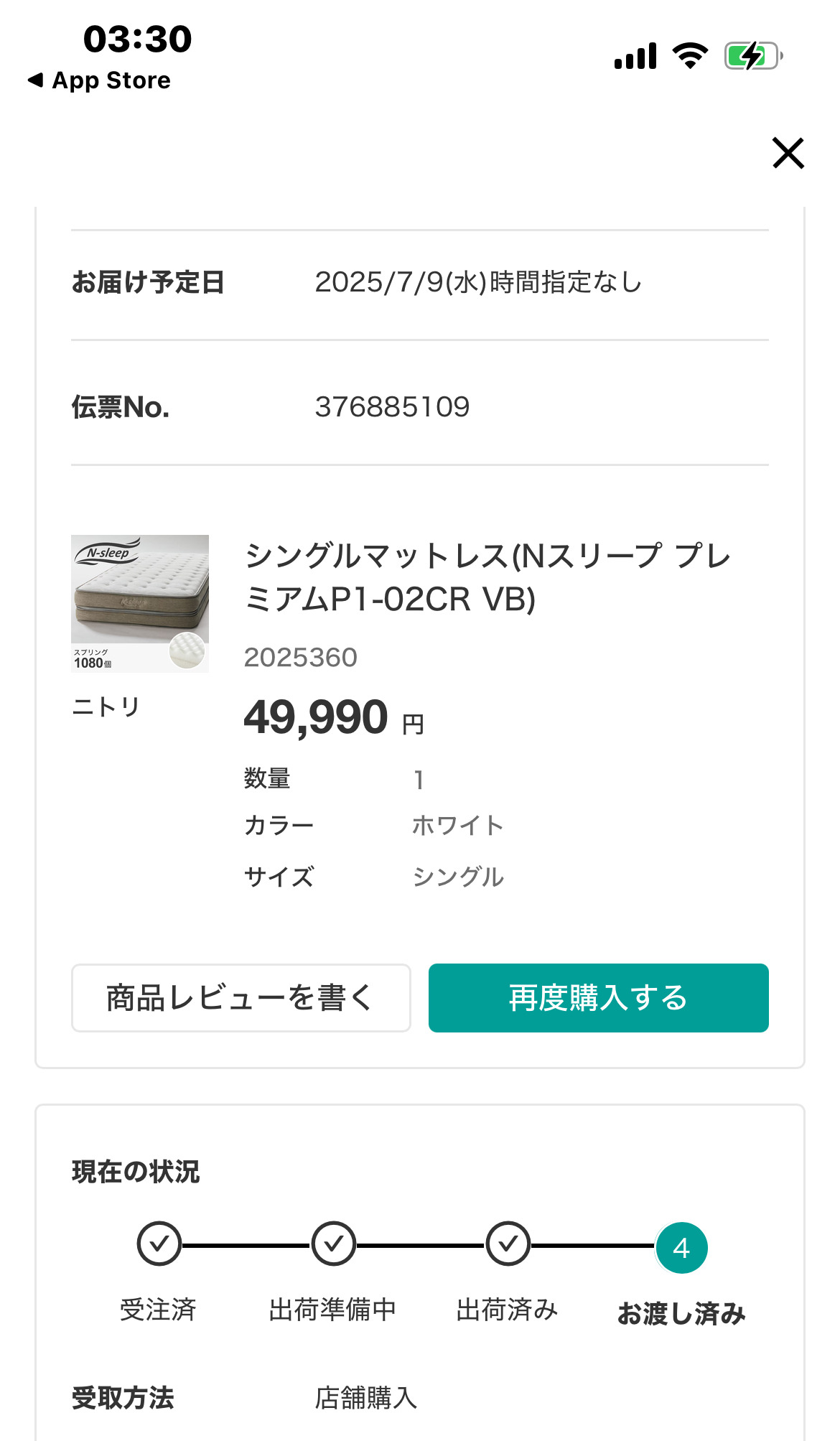Close the order detail screen
The image size is (840, 1441).
coord(788,153)
